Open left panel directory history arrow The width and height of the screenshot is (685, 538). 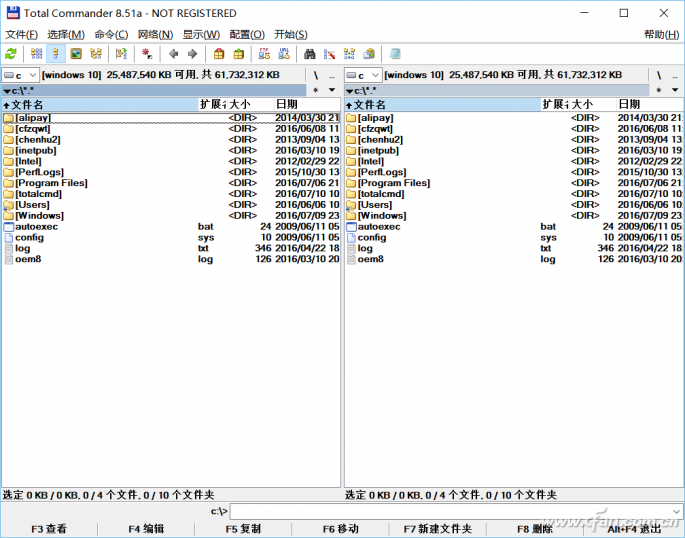pos(332,90)
